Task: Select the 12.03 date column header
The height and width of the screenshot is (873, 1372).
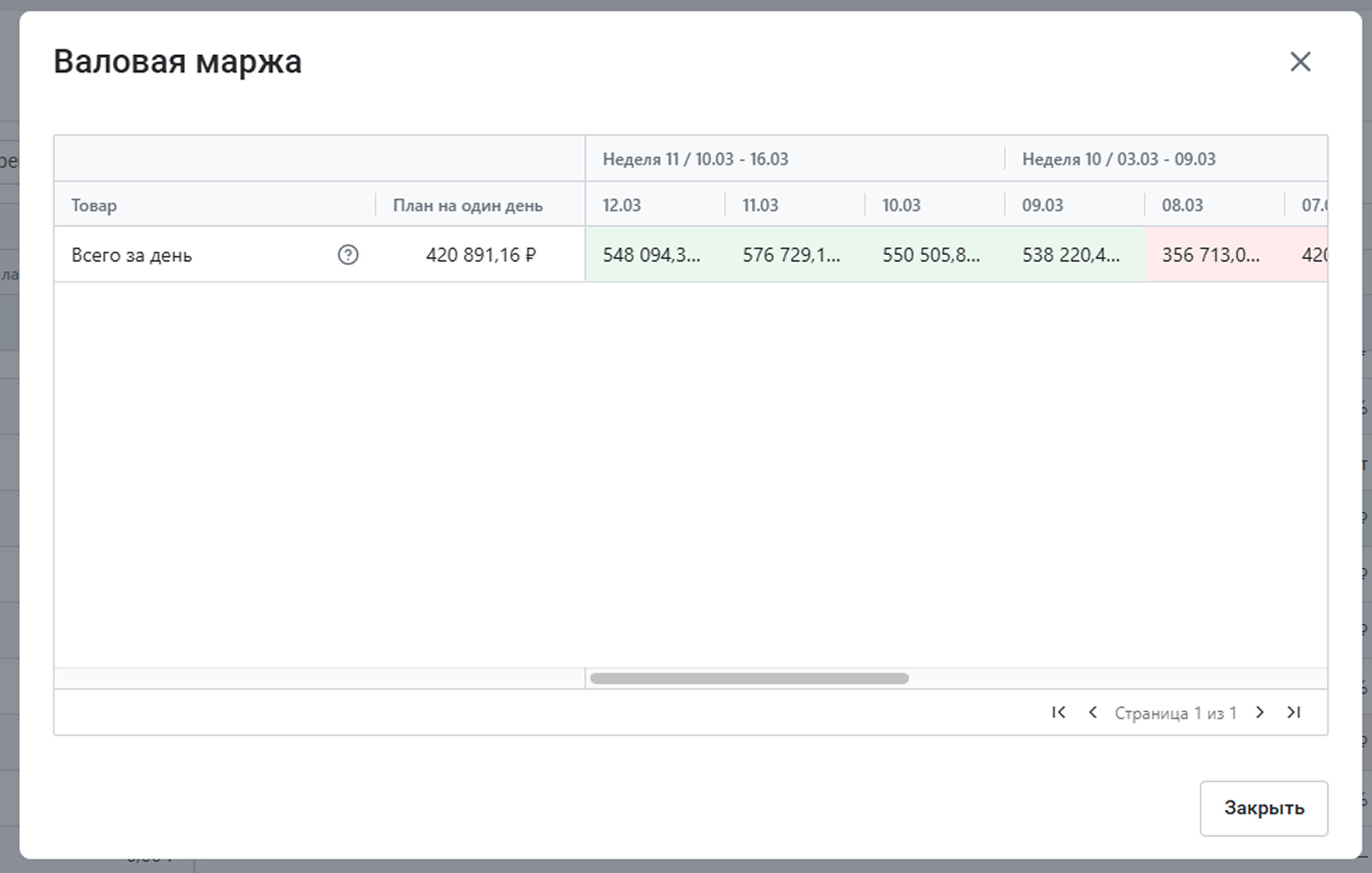Action: click(622, 206)
